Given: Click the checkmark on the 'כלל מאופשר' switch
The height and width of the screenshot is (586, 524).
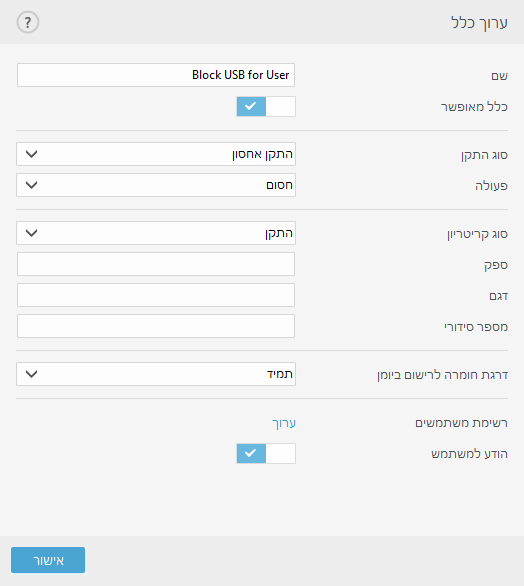Looking at the screenshot, I should click(x=250, y=107).
